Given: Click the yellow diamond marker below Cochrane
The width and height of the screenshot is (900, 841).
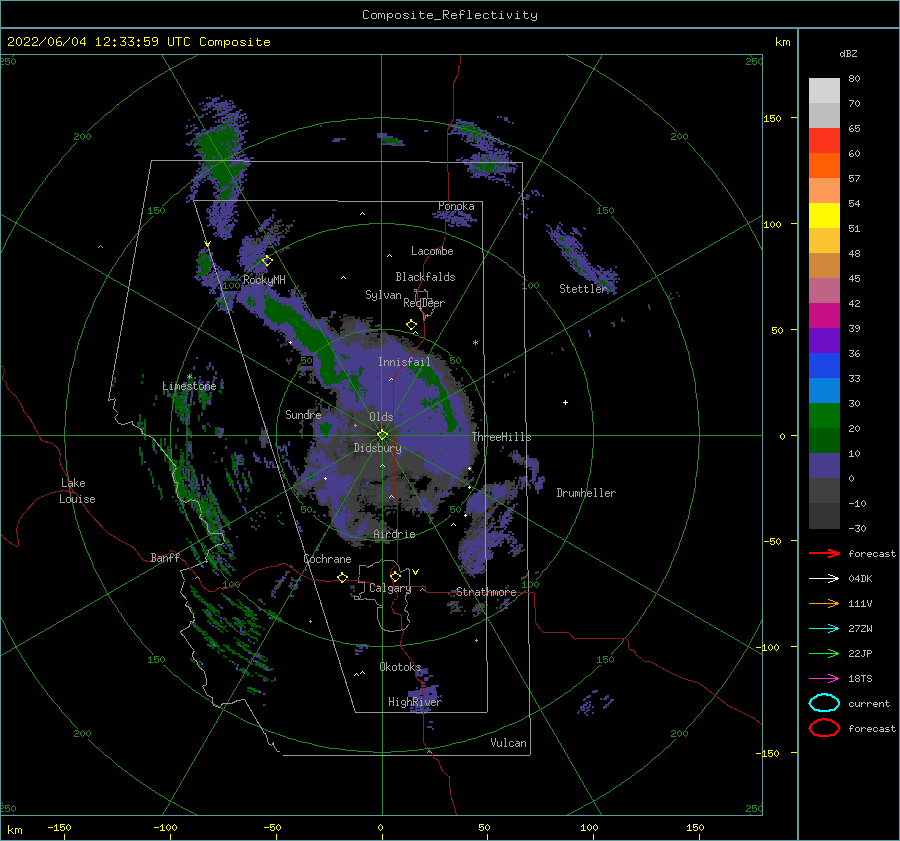Looking at the screenshot, I should 343,578.
